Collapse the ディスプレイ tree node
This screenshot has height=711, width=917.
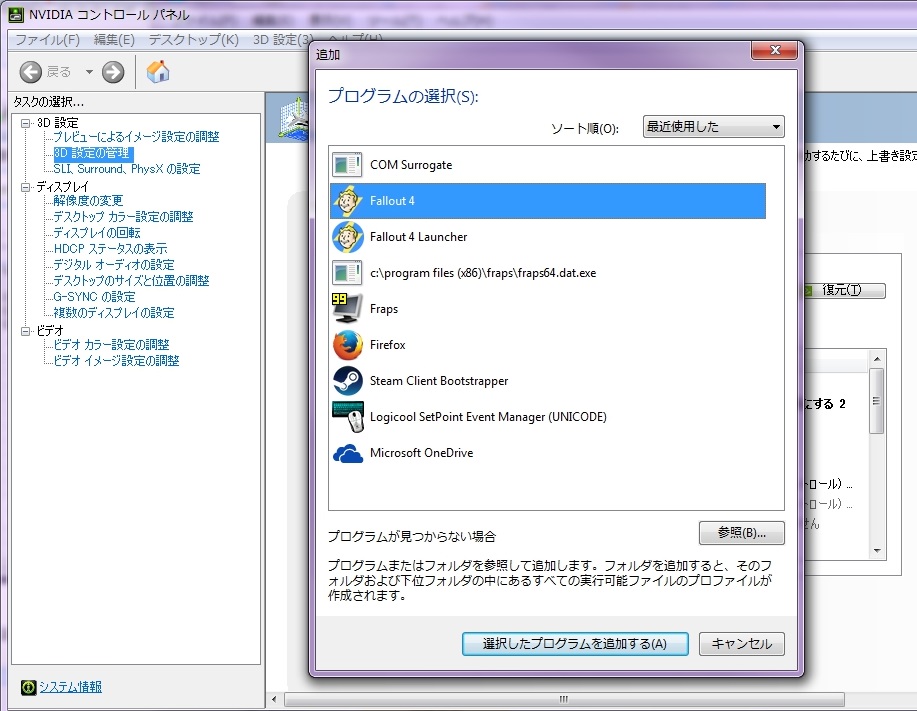click(x=26, y=188)
